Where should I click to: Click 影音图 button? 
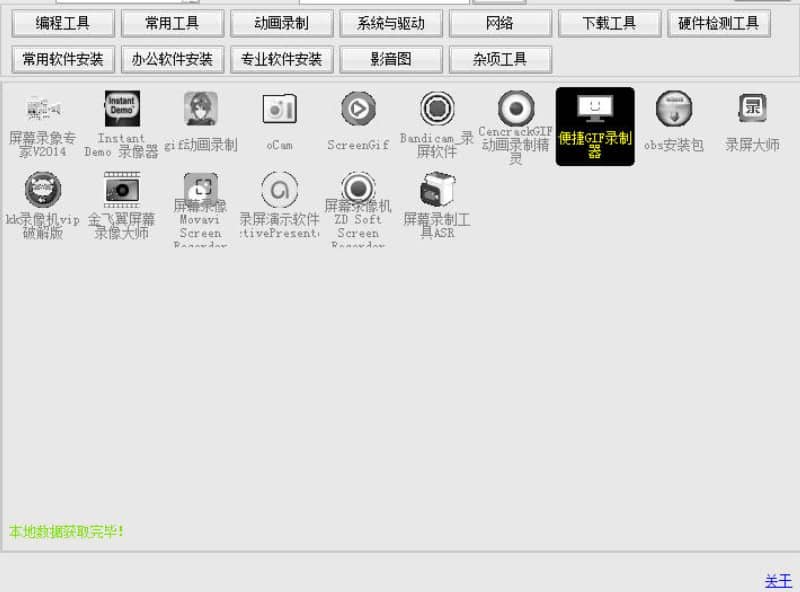click(391, 60)
